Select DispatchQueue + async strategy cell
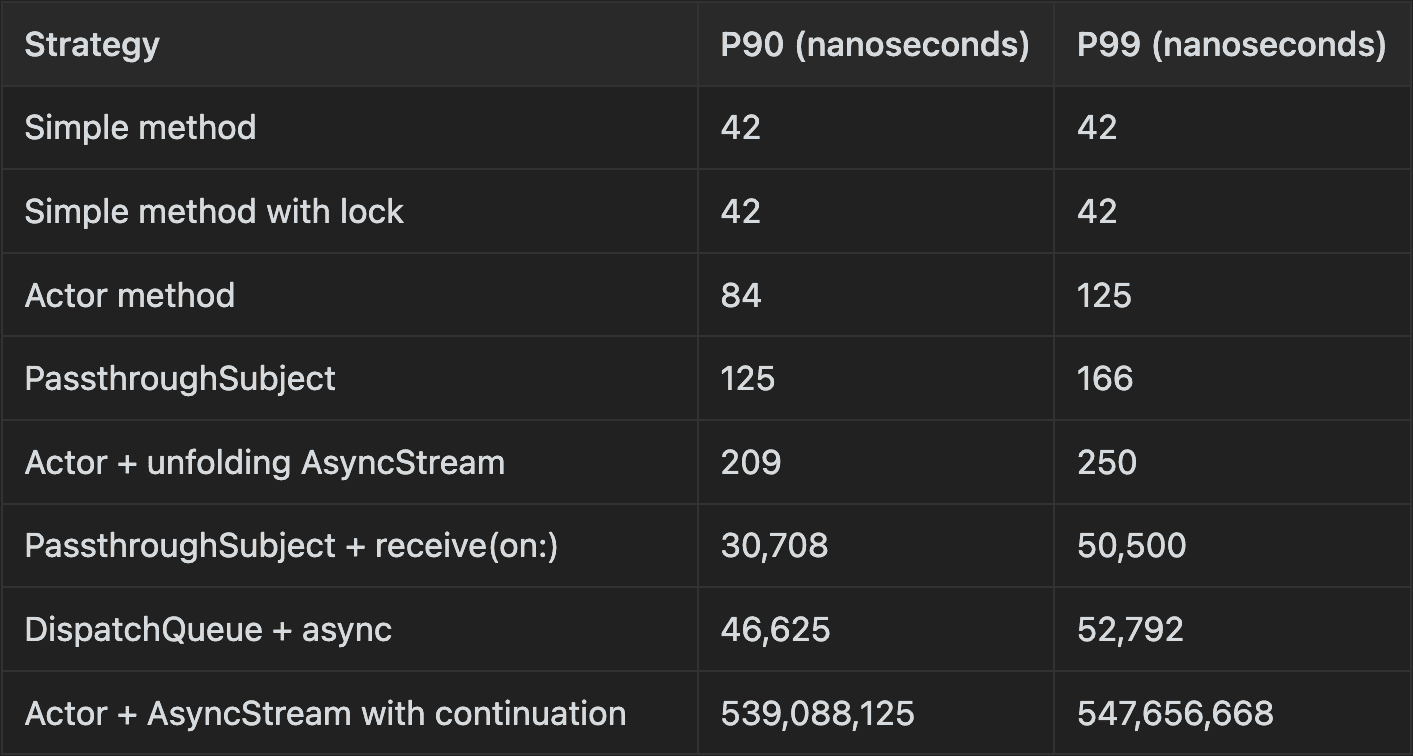This screenshot has height=756, width=1413. click(x=208, y=630)
